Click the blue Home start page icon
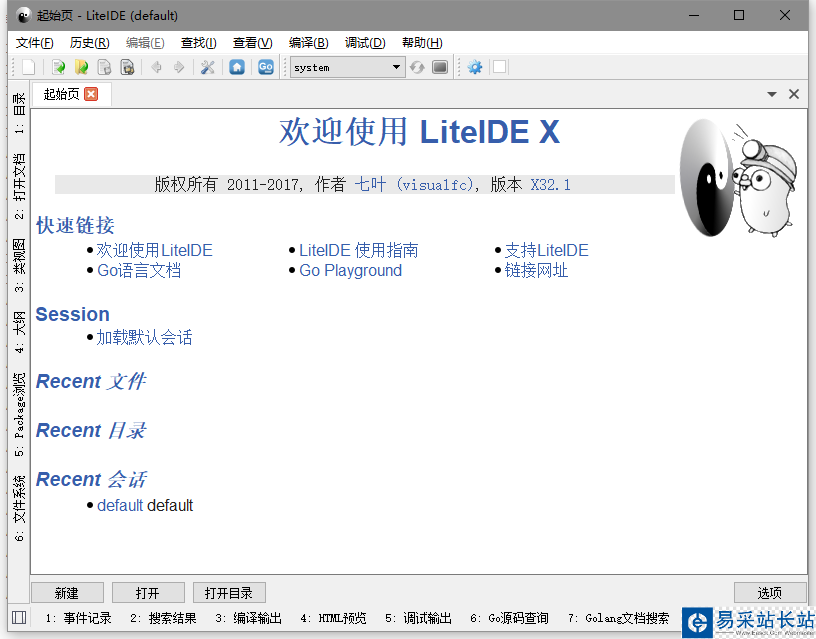Image resolution: width=816 pixels, height=639 pixels. coord(237,67)
